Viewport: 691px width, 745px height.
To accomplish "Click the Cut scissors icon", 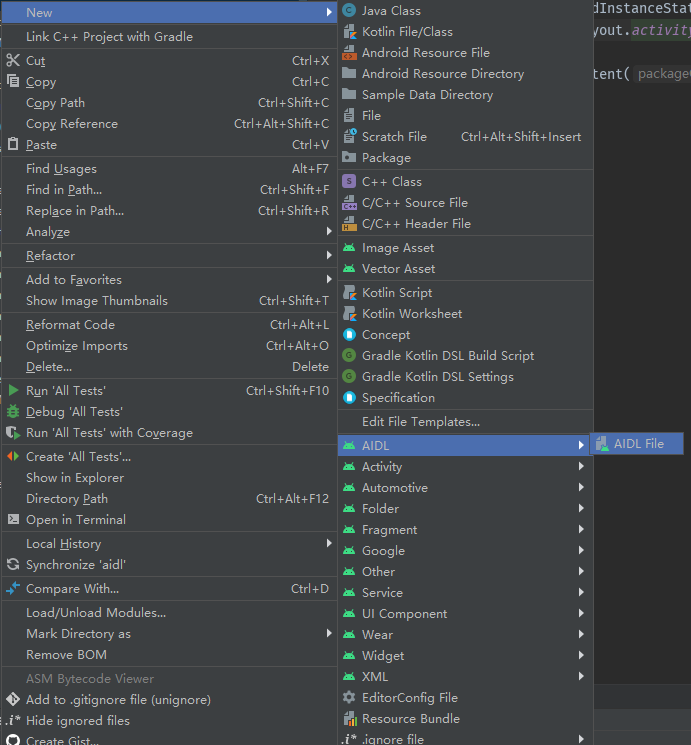I will click(13, 60).
